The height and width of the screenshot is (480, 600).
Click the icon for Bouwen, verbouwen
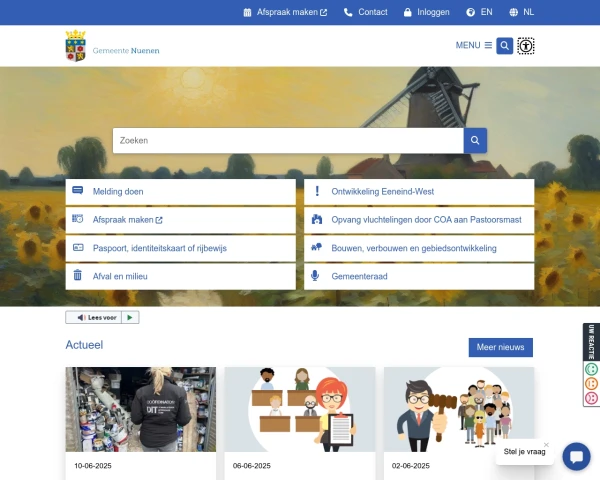point(316,247)
